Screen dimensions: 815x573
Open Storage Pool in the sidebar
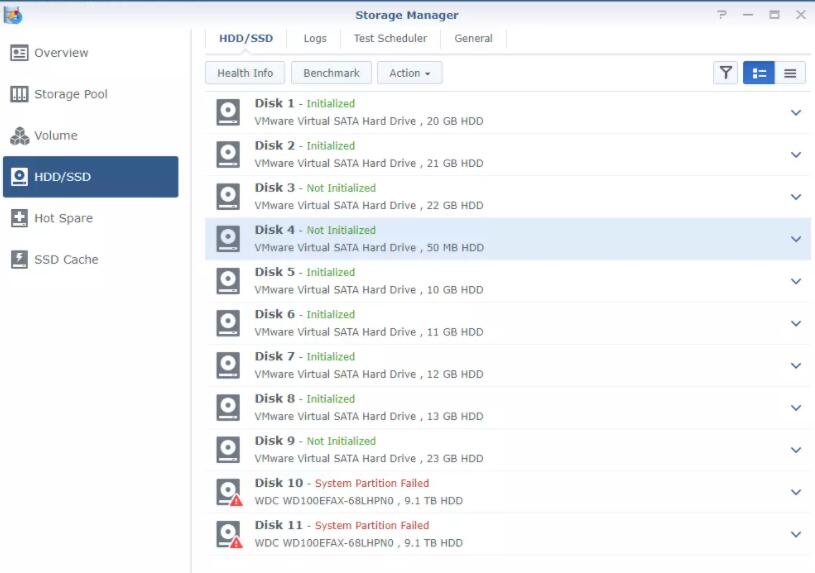coord(70,94)
